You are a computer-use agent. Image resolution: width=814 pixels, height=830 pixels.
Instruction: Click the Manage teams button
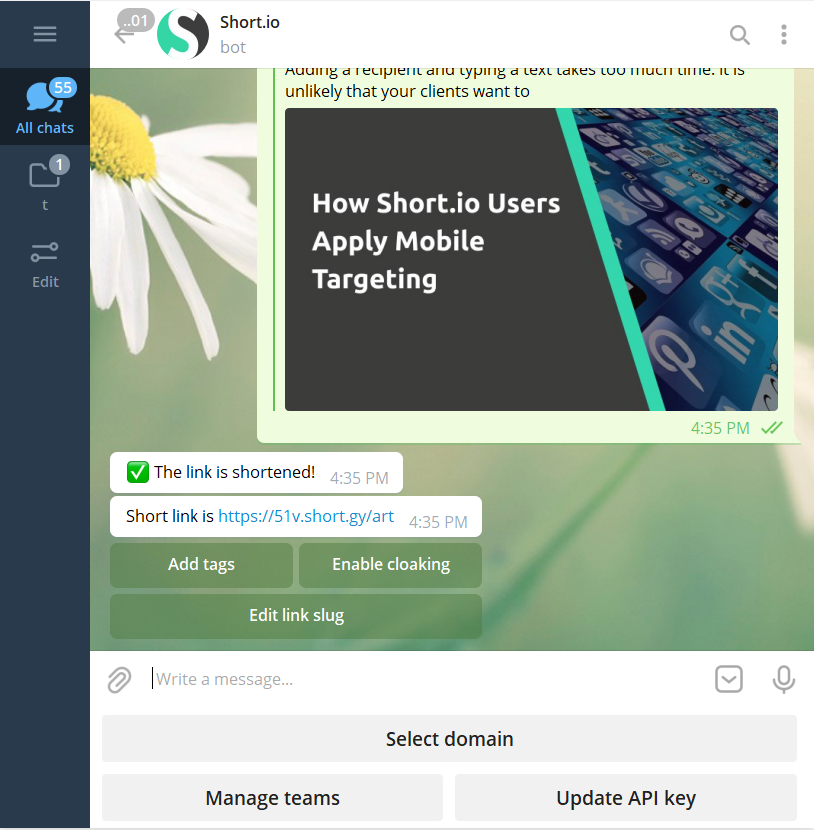272,798
